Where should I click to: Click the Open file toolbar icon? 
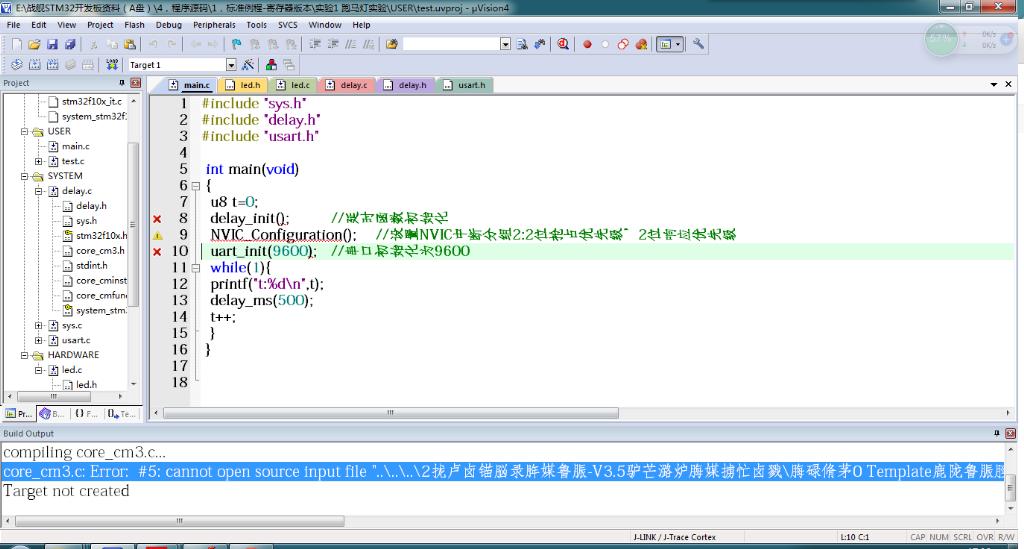(34, 44)
